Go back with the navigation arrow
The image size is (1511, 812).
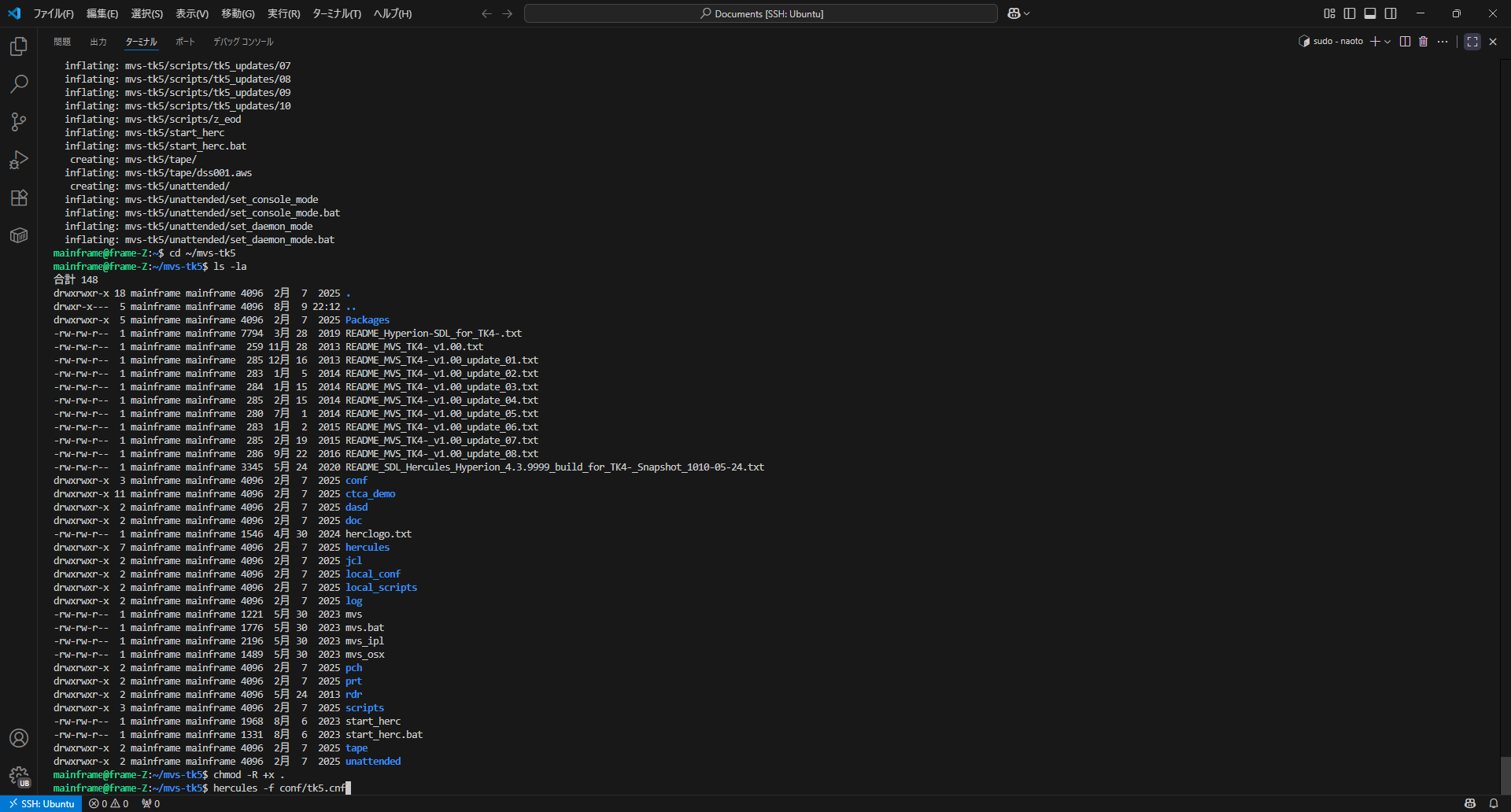point(486,13)
